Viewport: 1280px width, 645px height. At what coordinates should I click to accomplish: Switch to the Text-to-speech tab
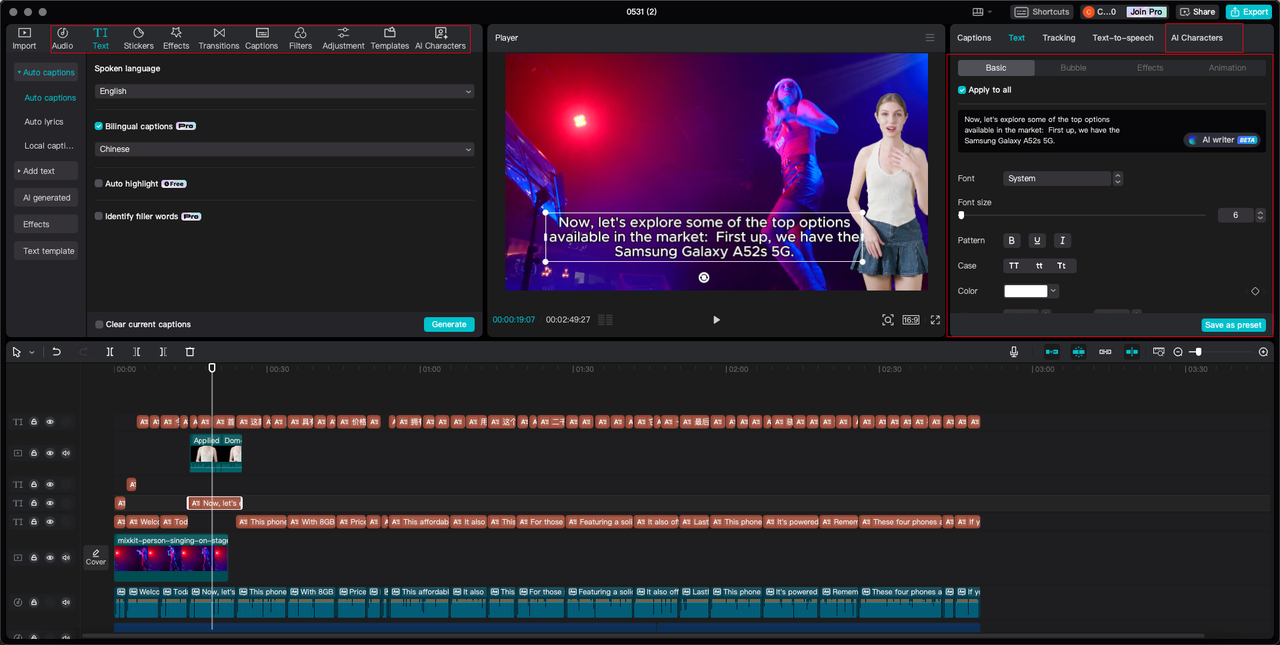[1122, 38]
